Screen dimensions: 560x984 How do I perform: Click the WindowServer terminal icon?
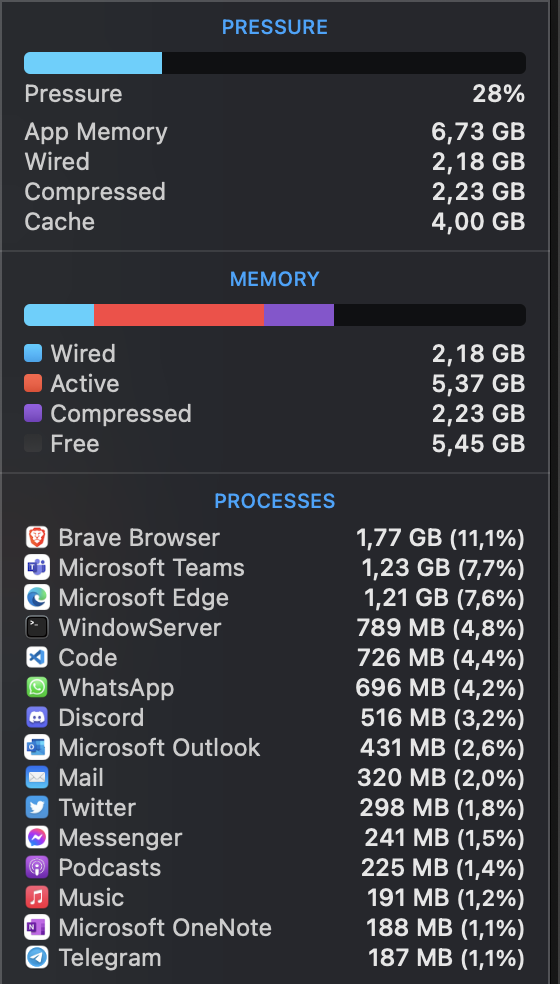click(37, 628)
